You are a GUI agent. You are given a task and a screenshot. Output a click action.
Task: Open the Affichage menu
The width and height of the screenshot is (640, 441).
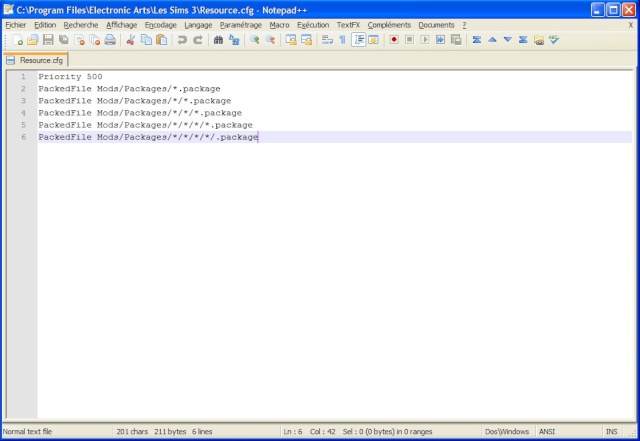tap(122, 25)
